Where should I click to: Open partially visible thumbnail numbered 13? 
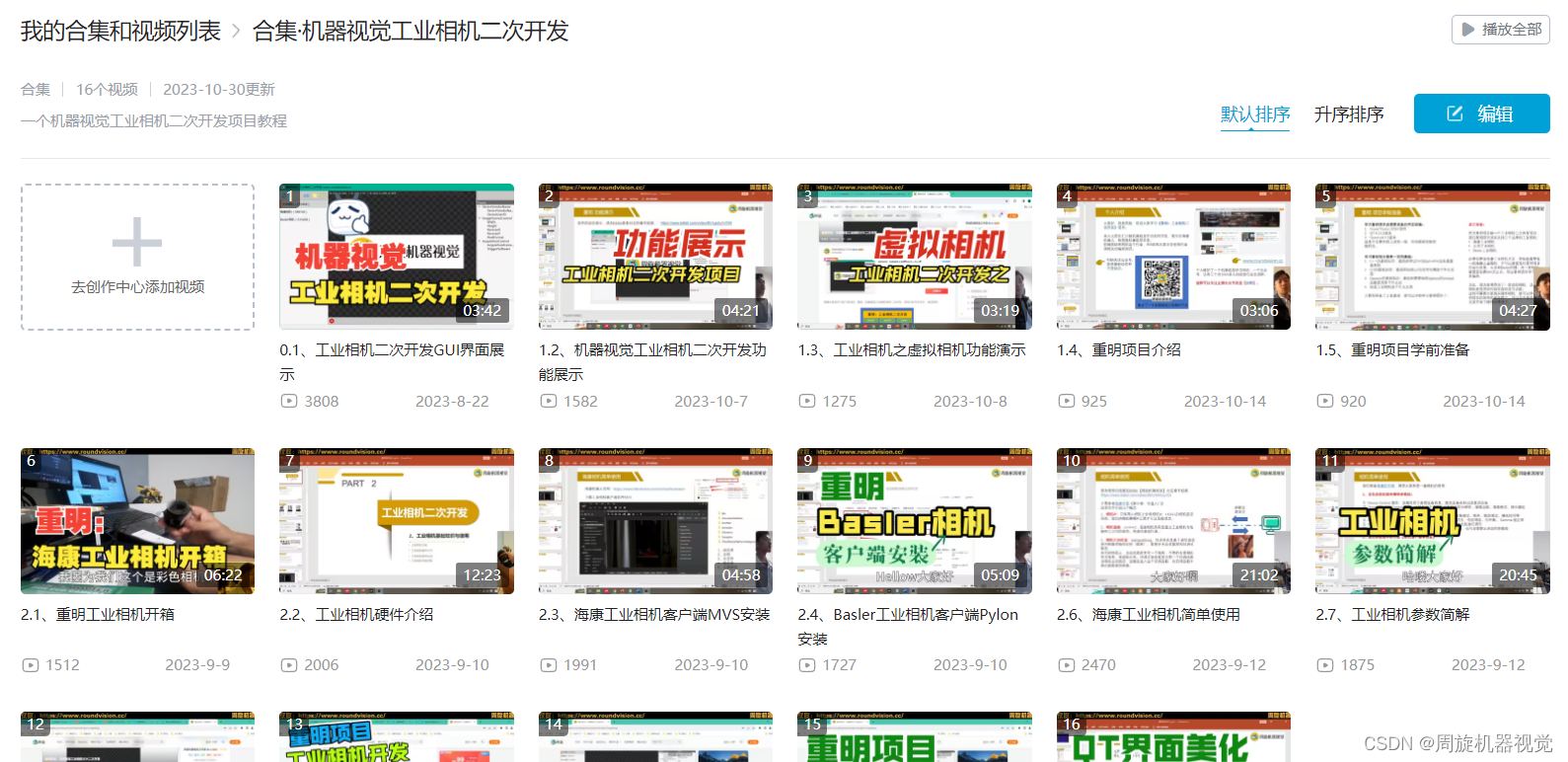point(397,737)
